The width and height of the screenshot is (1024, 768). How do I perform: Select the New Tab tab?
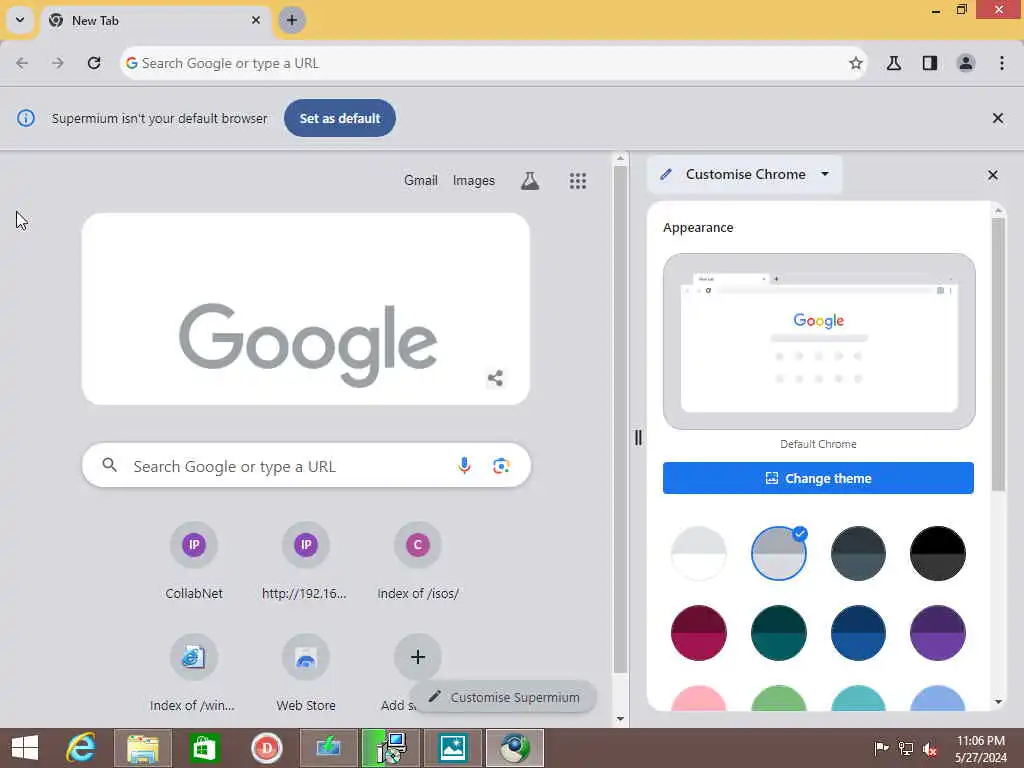pyautogui.click(x=155, y=20)
